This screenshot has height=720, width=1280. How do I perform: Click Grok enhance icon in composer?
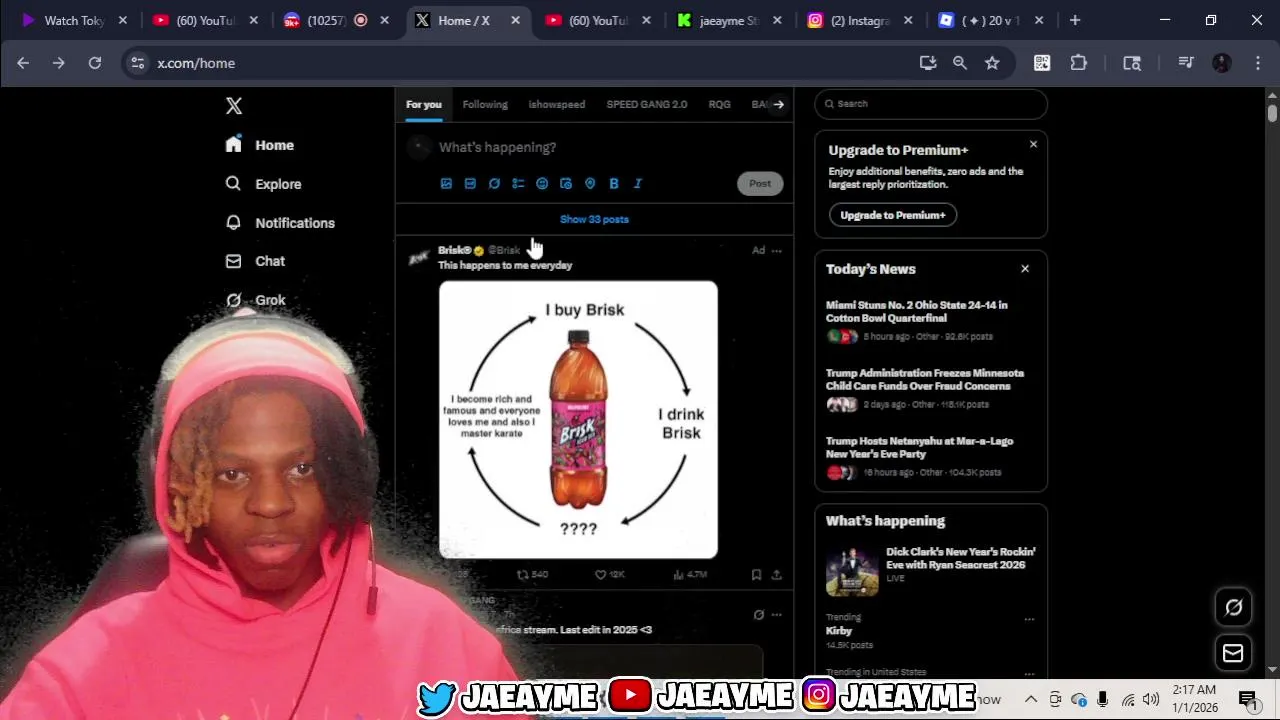pos(494,184)
